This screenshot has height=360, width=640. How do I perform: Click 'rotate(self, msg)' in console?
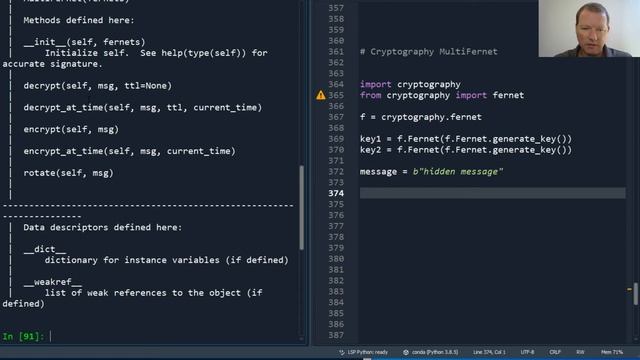68,173
